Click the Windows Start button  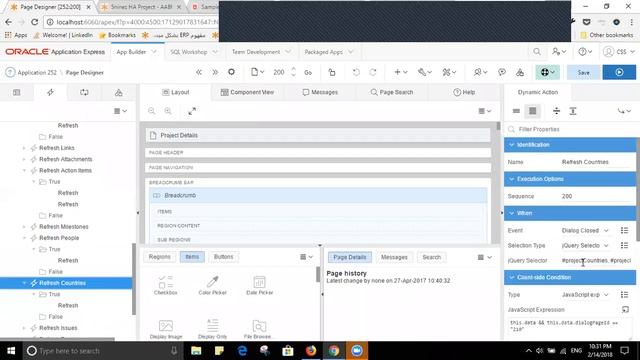point(11,351)
